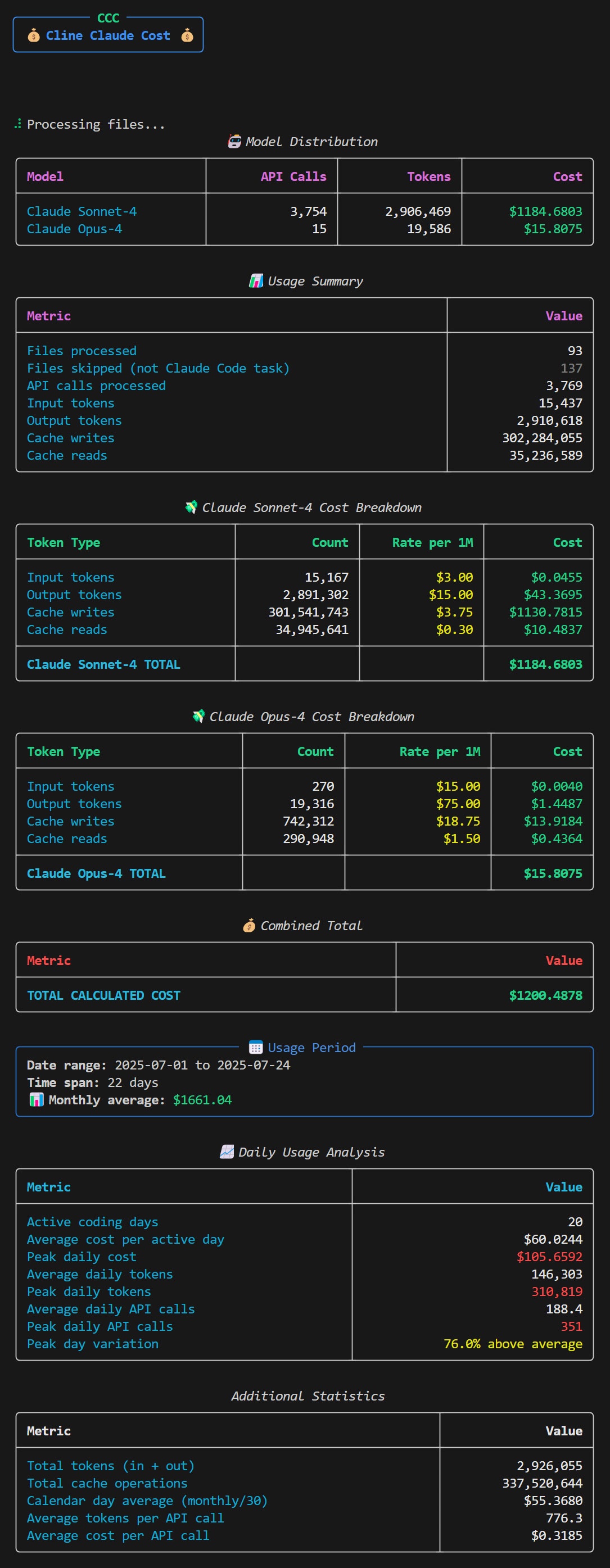Click the money bag emoji after "Cline Claude Cost"
This screenshot has height=1568, width=610.
tap(187, 36)
